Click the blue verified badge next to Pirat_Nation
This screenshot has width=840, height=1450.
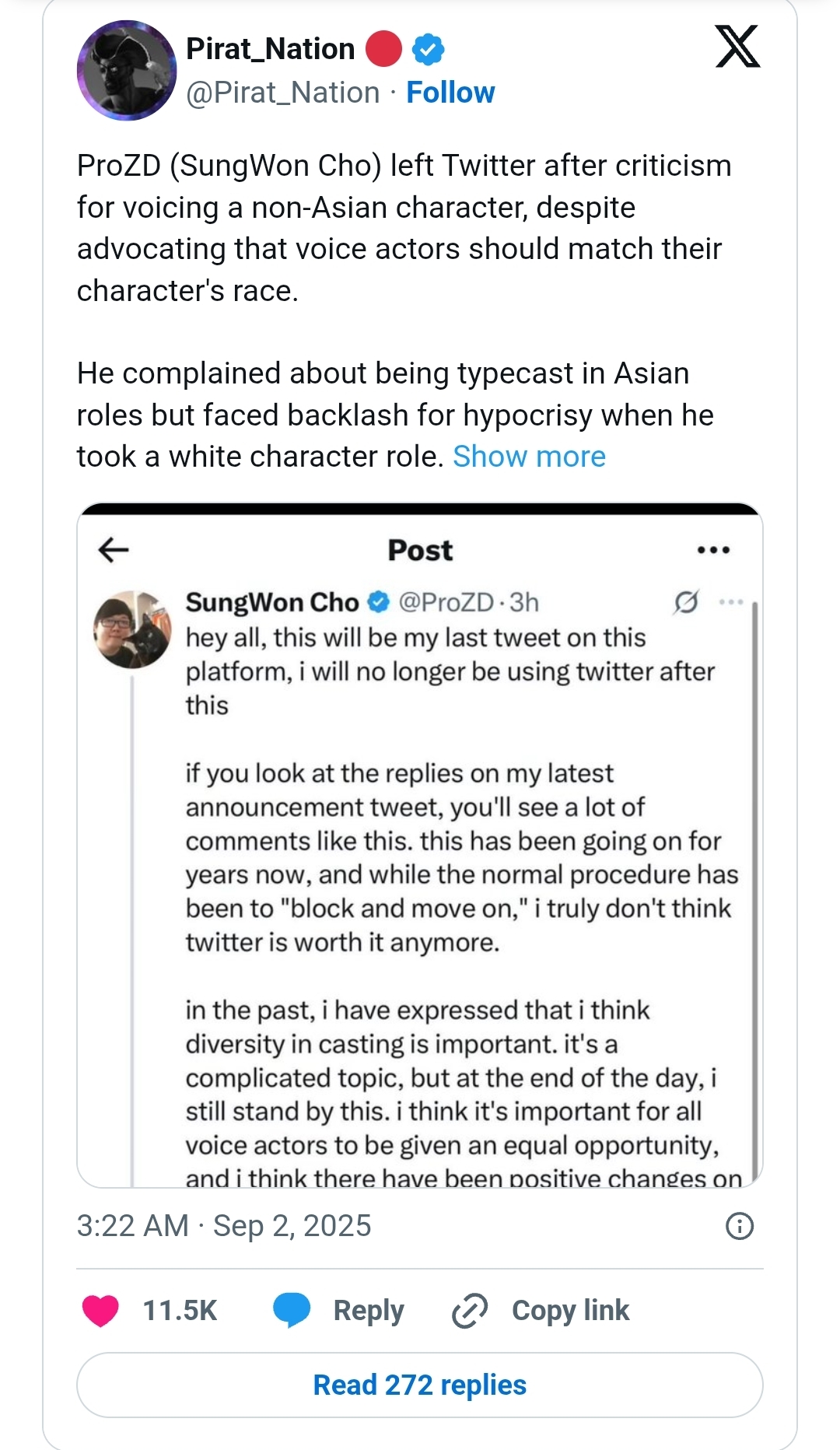tap(428, 49)
